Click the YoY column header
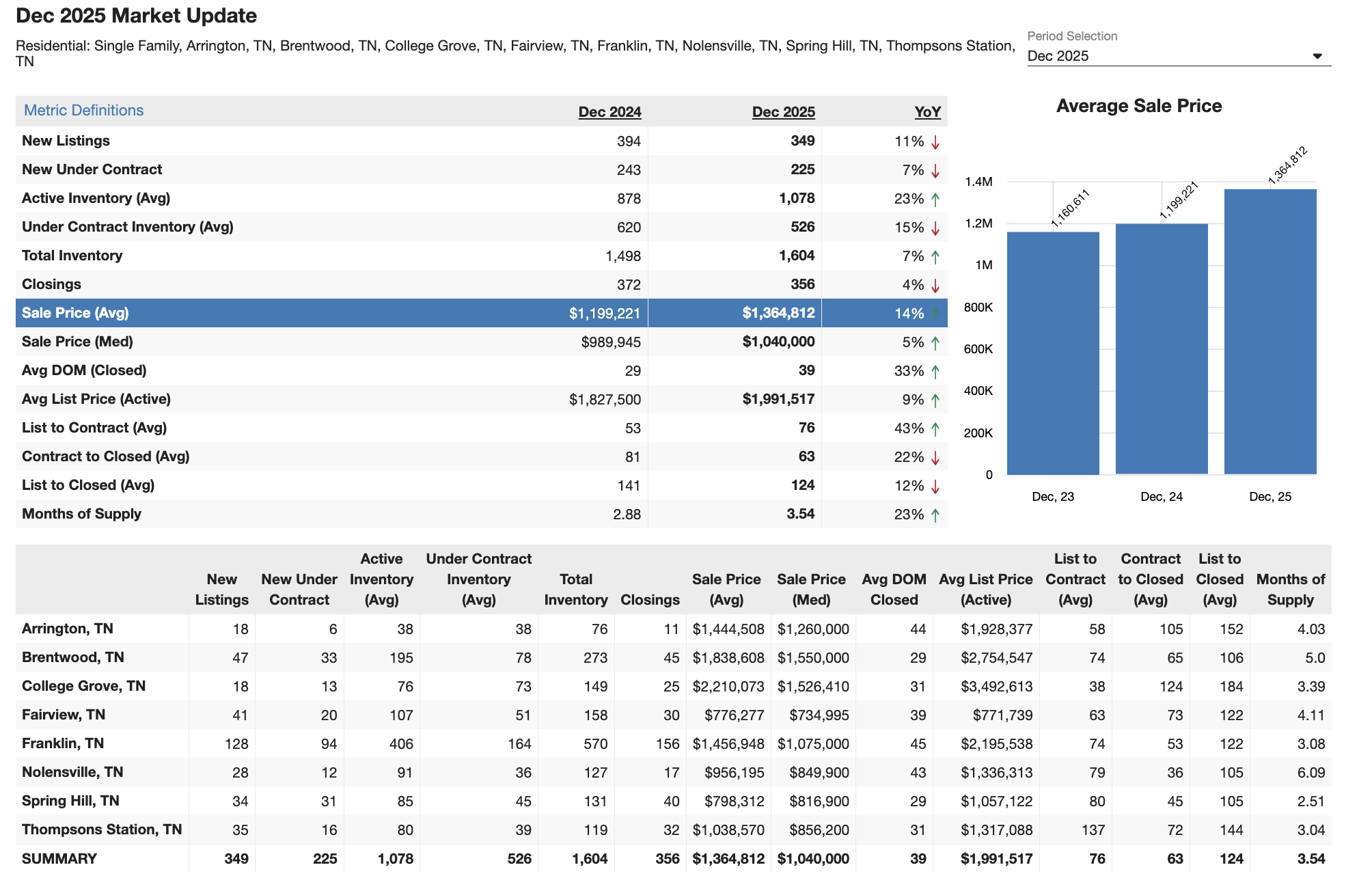1372x891 pixels. click(x=927, y=111)
